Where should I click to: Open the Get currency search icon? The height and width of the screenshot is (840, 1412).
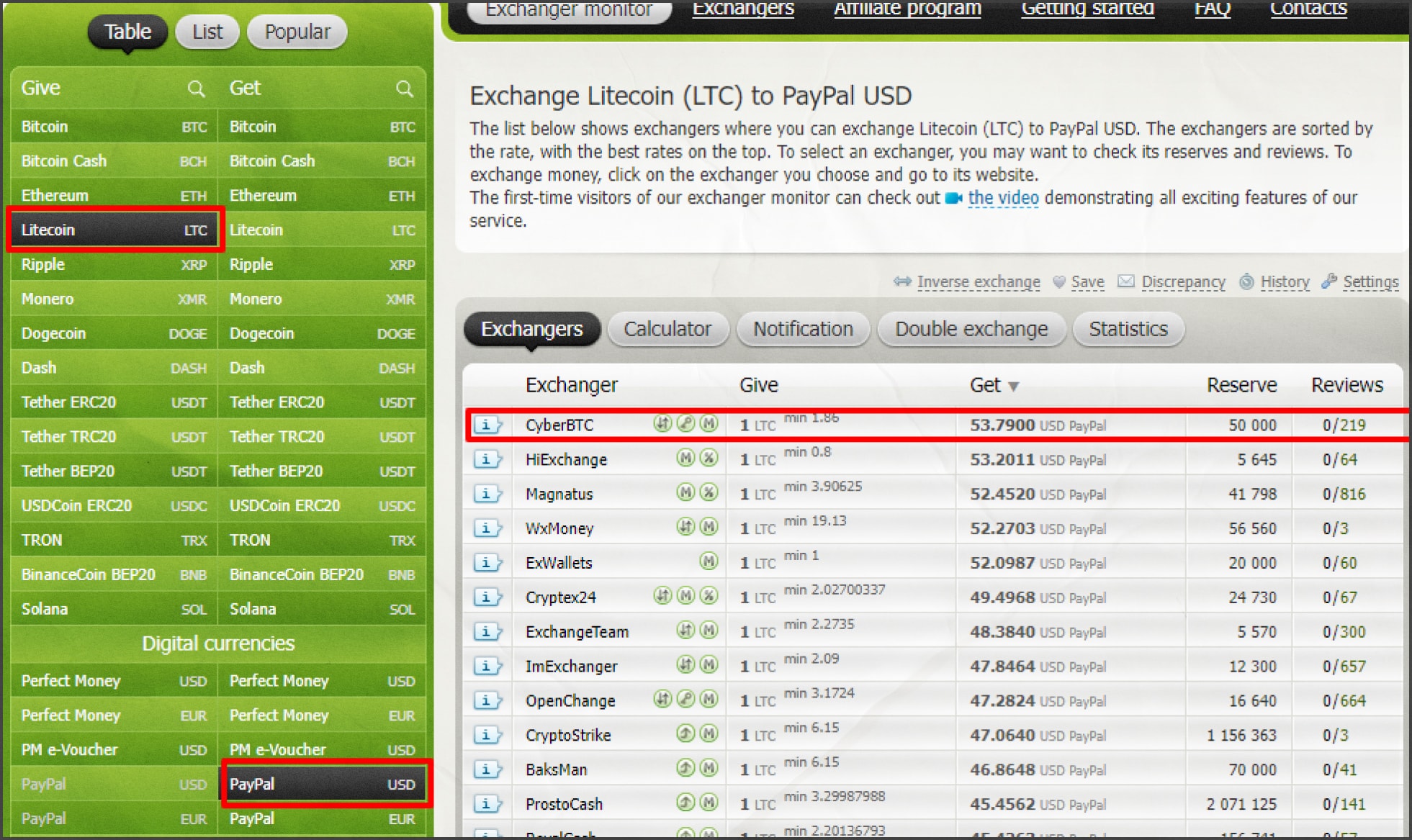coord(405,89)
